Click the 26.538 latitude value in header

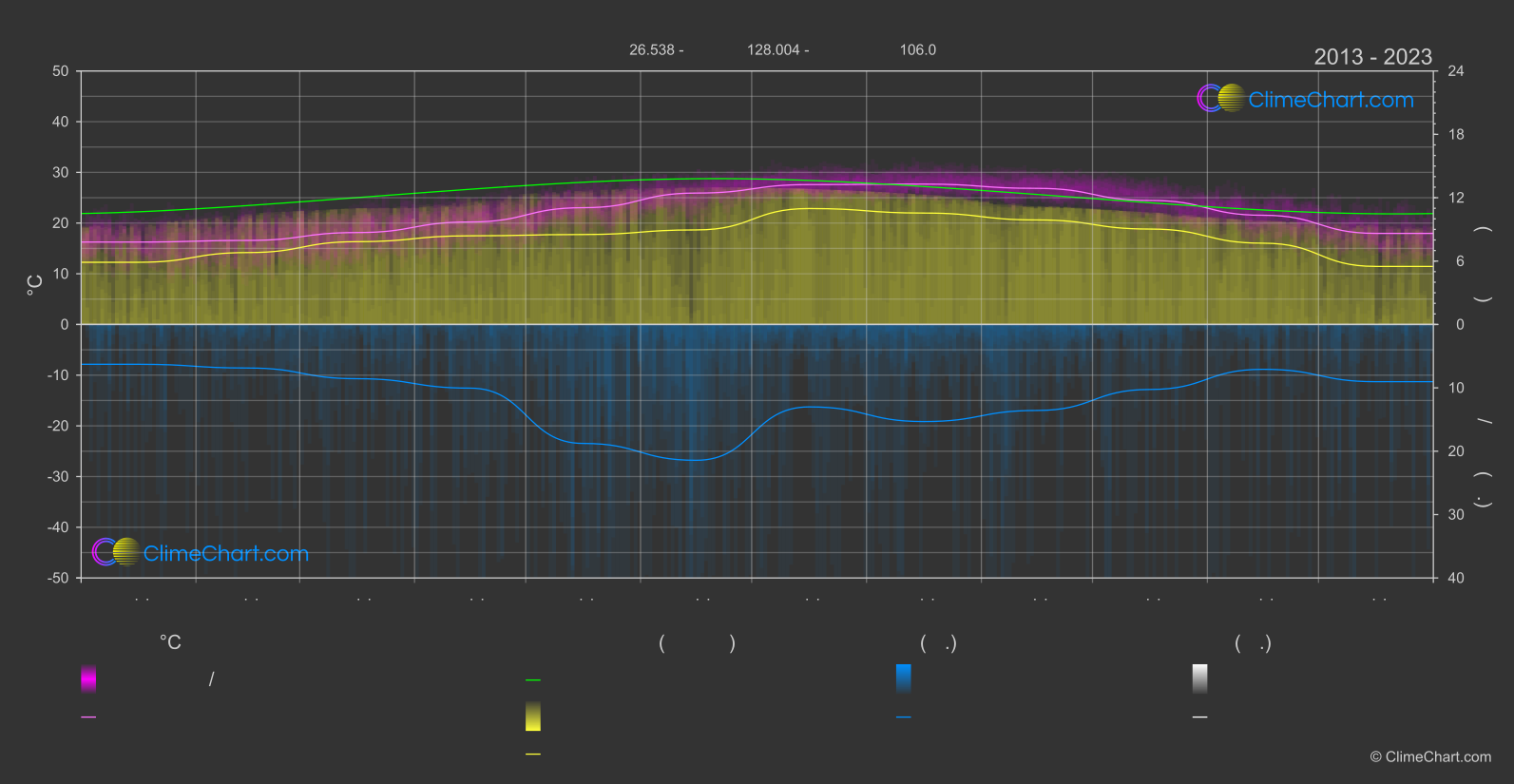point(651,49)
